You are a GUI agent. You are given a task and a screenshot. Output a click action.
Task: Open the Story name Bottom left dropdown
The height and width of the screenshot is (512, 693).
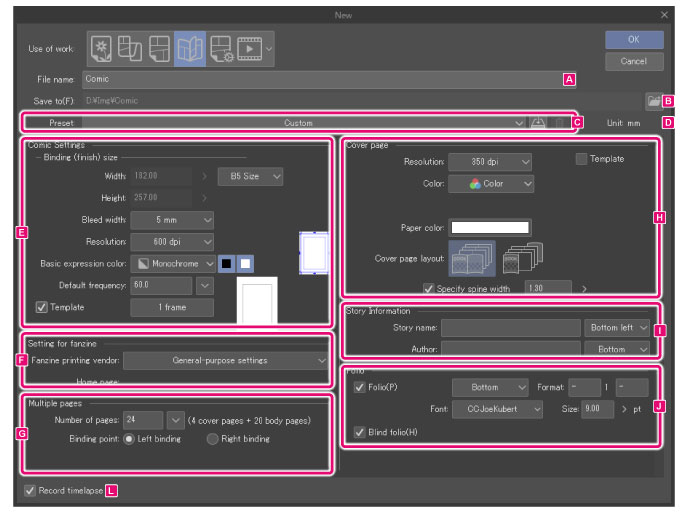coord(617,328)
